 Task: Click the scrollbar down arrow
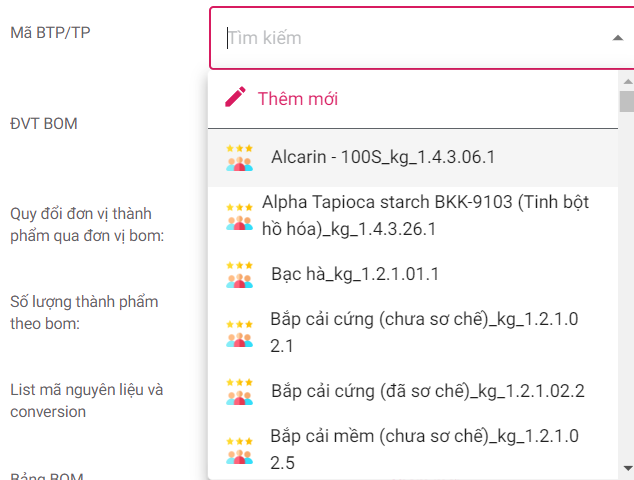626,468
